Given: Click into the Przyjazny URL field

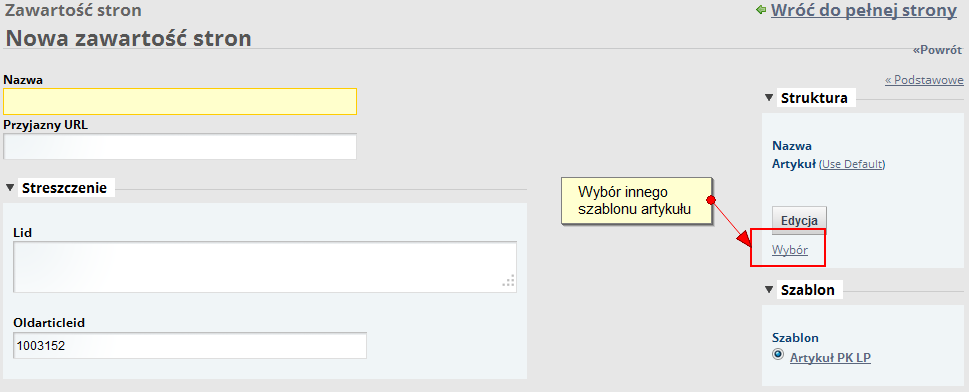Looking at the screenshot, I should tap(180, 147).
